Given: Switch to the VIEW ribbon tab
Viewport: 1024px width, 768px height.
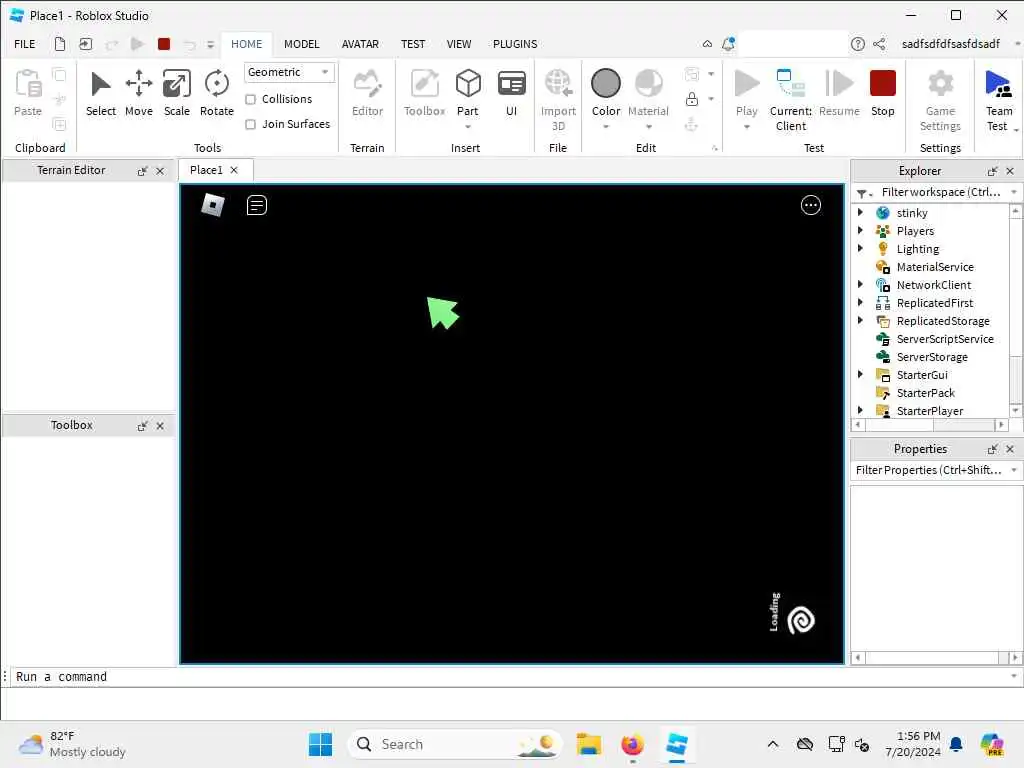Looking at the screenshot, I should [458, 44].
